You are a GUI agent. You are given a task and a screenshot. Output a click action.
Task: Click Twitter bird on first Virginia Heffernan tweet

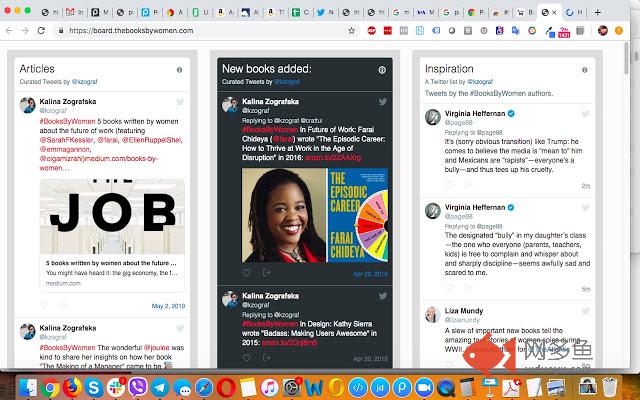tap(585, 114)
